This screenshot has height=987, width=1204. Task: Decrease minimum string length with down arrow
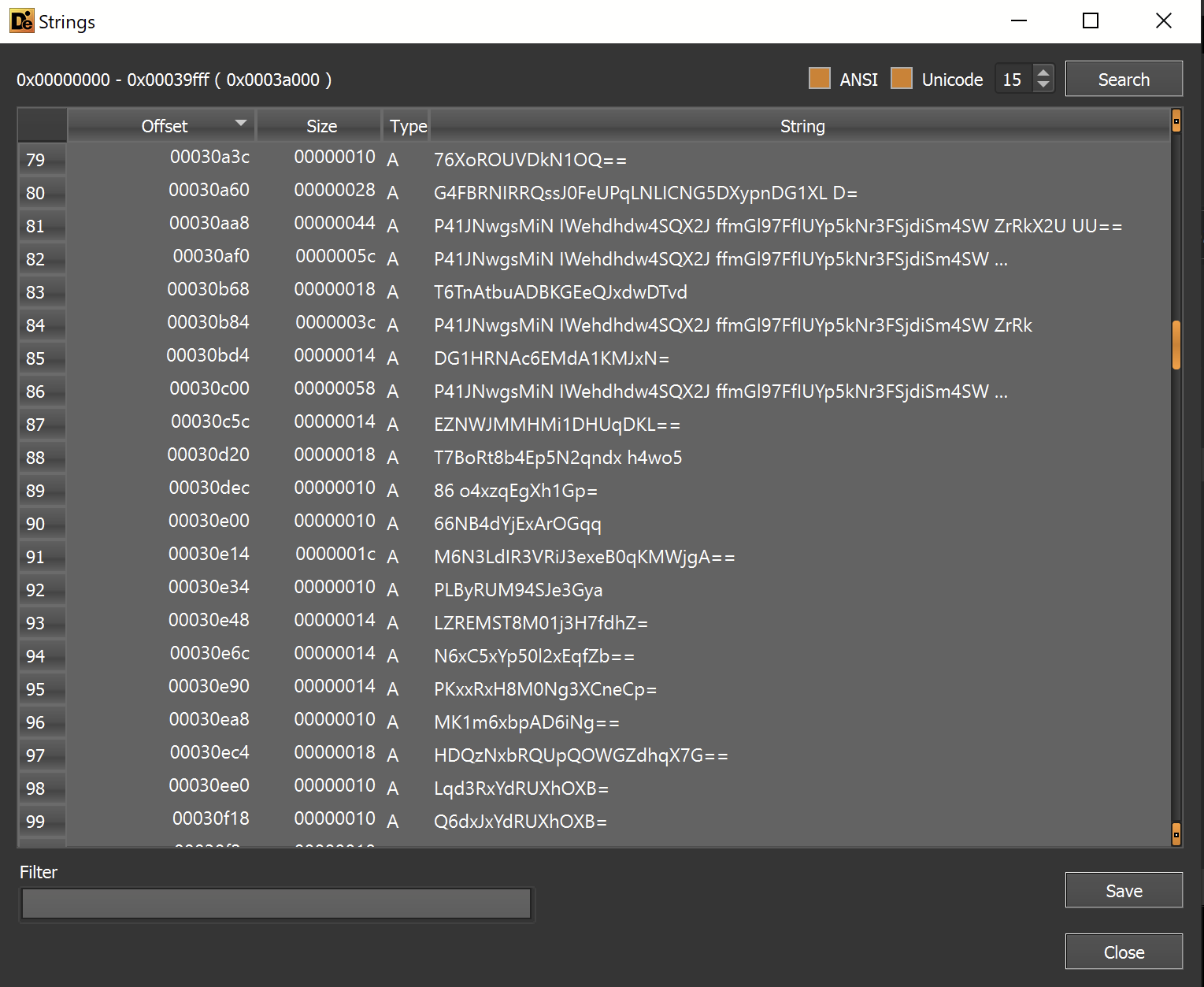1043,85
